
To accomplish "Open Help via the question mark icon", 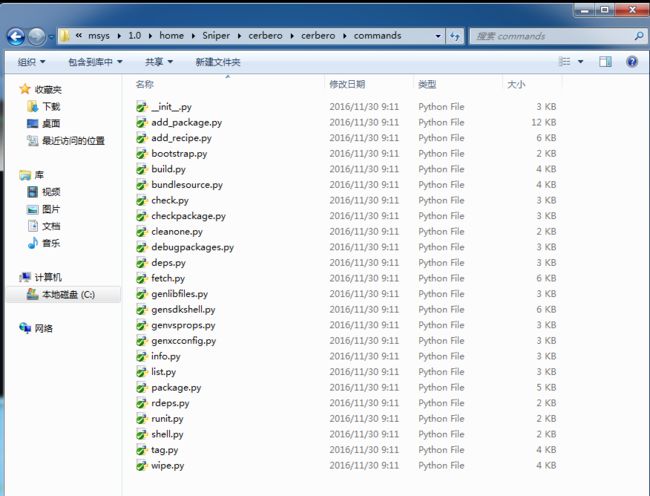I will point(632,62).
